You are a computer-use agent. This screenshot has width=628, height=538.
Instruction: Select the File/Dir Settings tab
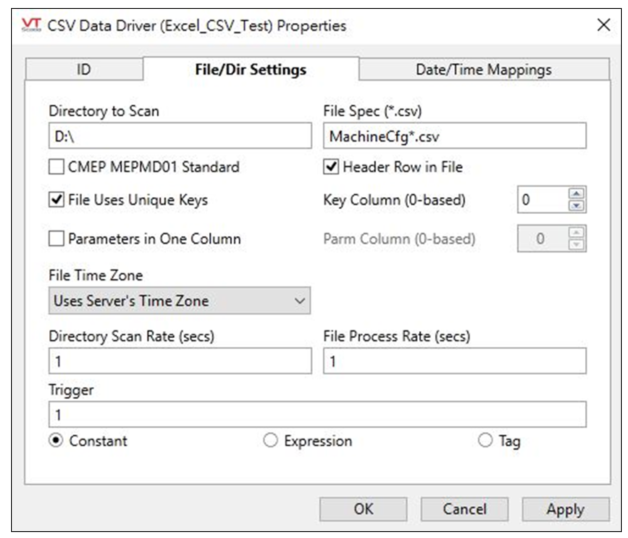point(251,69)
